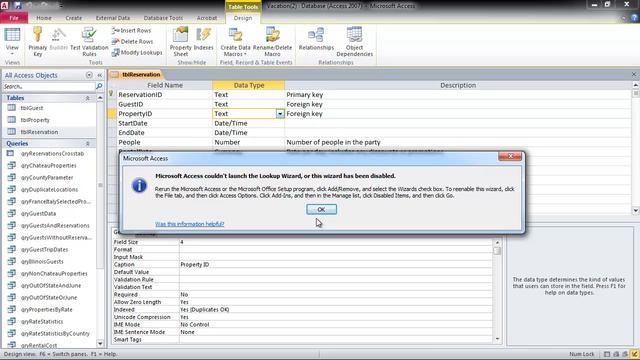Select qryGuestsAndReservations query
Screen dimensions: 640x360
coord(55,226)
